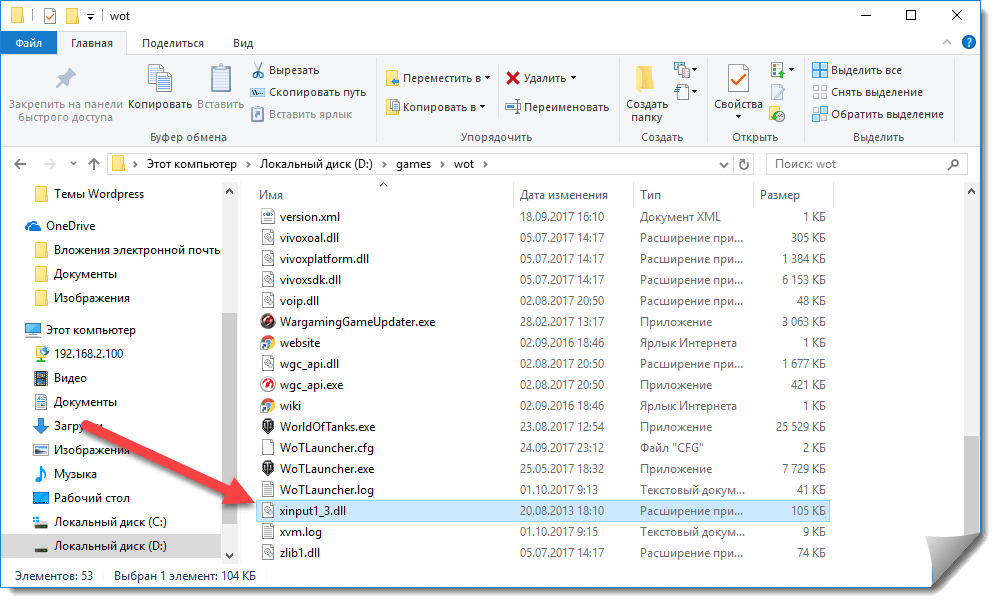Switch to the Вид ribbon tab
This screenshot has height=603, width=996.
[243, 43]
